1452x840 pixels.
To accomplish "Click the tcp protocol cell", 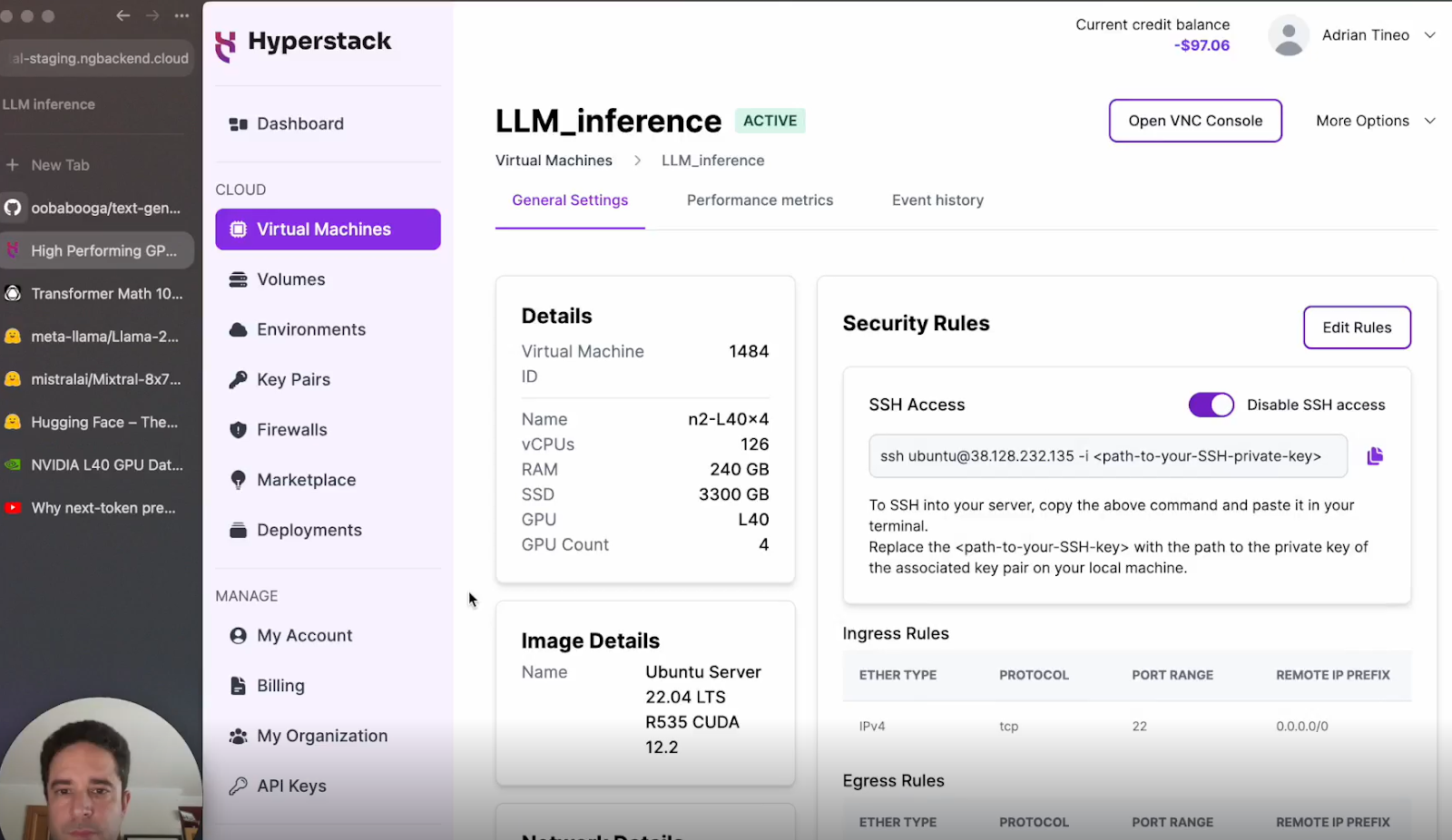I will coord(1009,727).
